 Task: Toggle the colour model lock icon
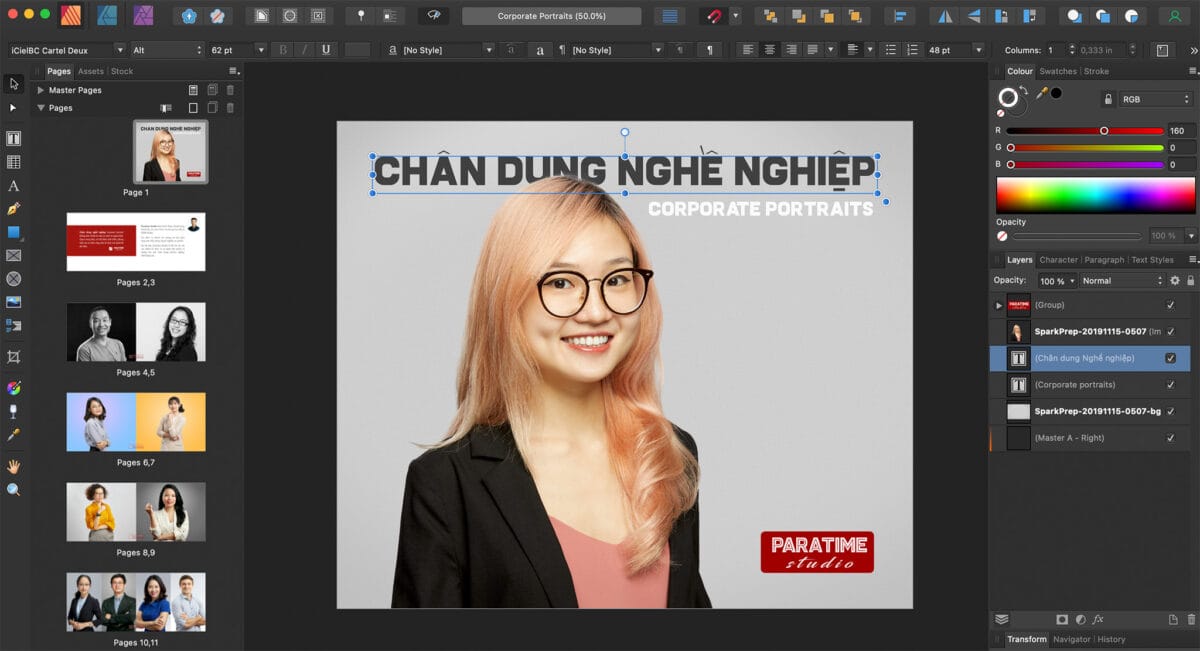tap(1107, 99)
